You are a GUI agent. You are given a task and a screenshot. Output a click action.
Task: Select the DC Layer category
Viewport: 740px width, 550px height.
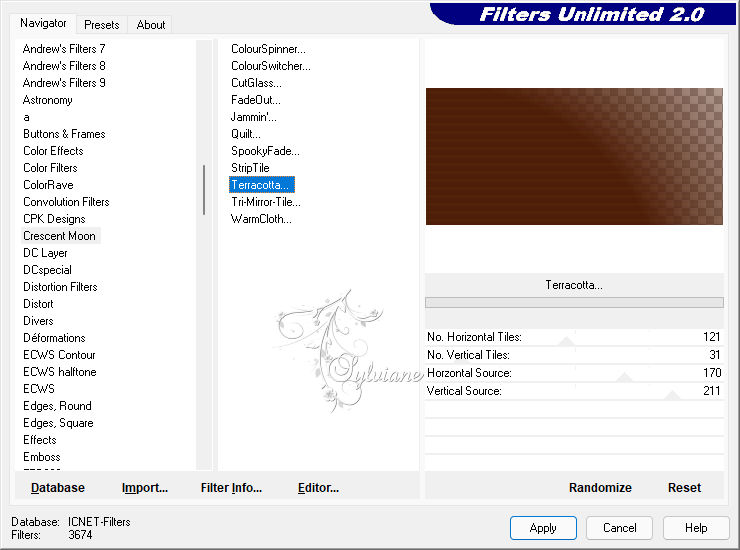coord(45,253)
